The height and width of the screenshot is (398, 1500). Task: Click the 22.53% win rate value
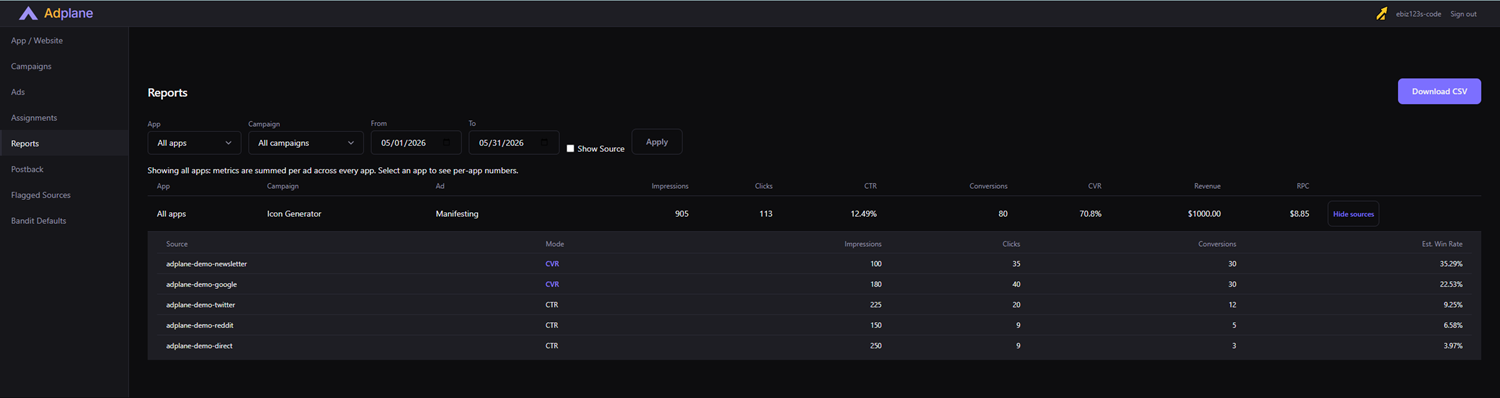point(1450,284)
